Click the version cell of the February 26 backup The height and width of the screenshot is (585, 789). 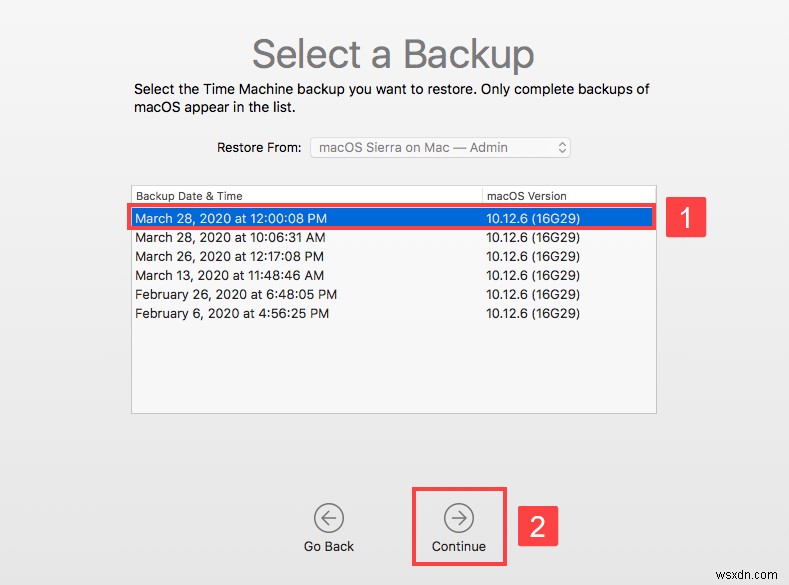[533, 295]
